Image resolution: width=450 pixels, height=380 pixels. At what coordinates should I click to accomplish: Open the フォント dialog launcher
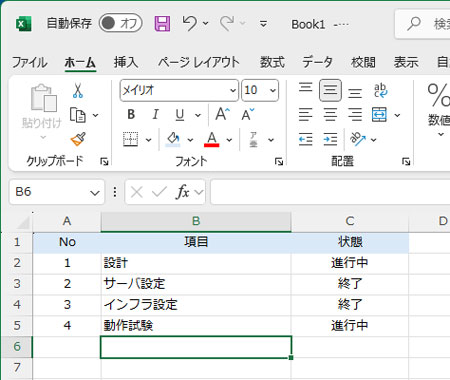click(279, 162)
